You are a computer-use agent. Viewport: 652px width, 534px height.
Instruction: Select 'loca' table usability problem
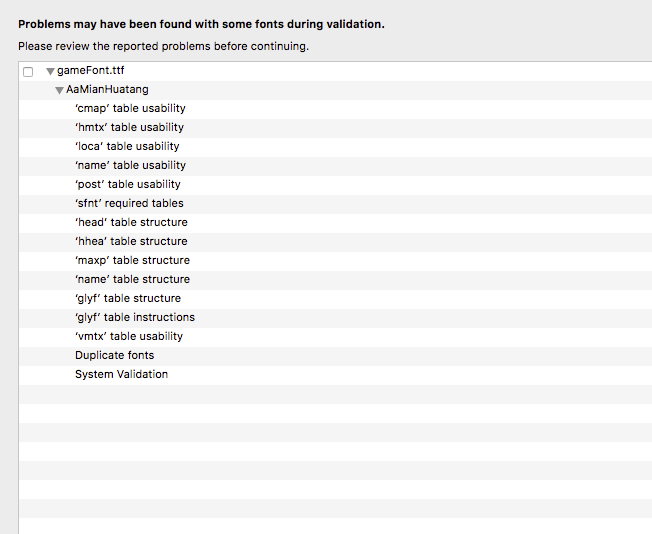point(127,147)
